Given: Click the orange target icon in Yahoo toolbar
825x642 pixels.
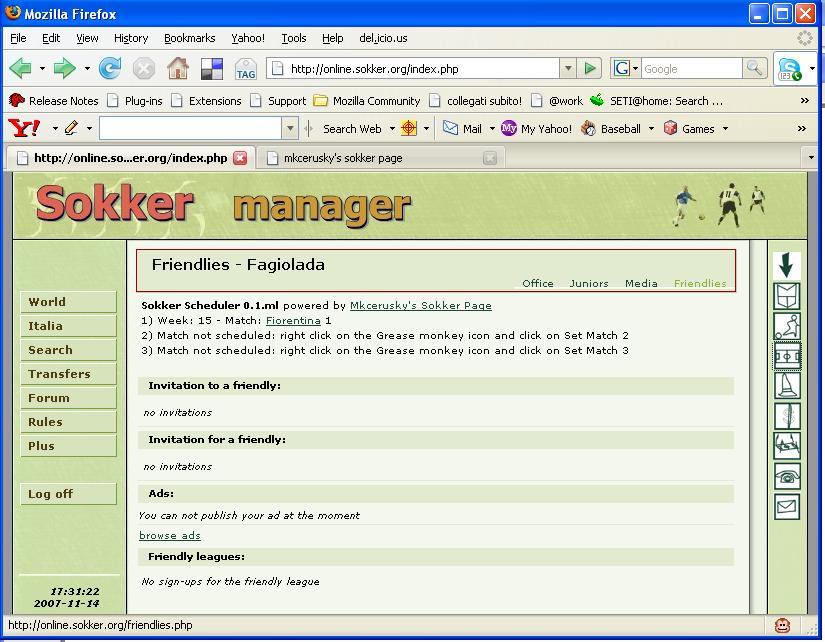Looking at the screenshot, I should tap(409, 128).
